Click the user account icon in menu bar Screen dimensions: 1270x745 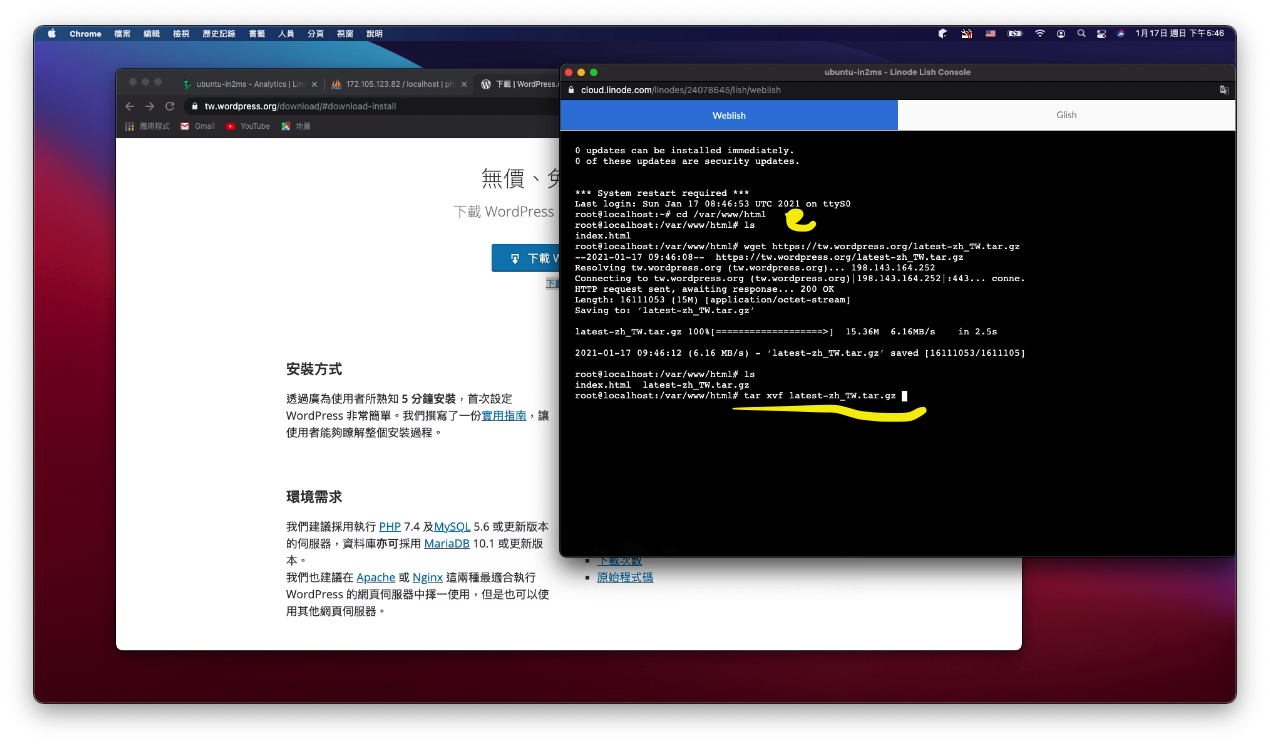(x=1061, y=33)
